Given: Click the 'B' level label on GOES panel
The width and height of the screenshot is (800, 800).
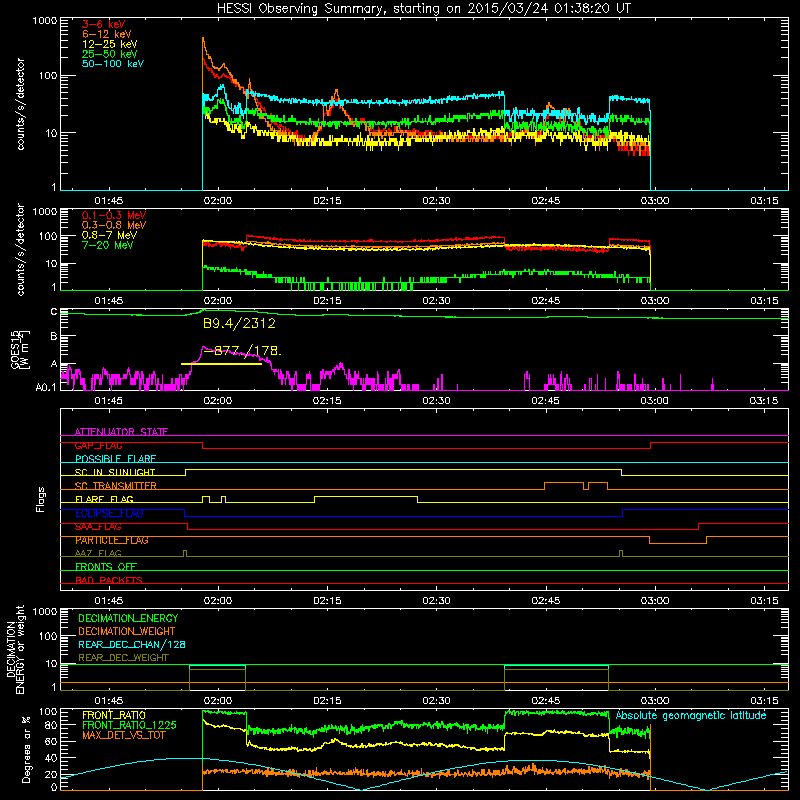Looking at the screenshot, I should (54, 337).
